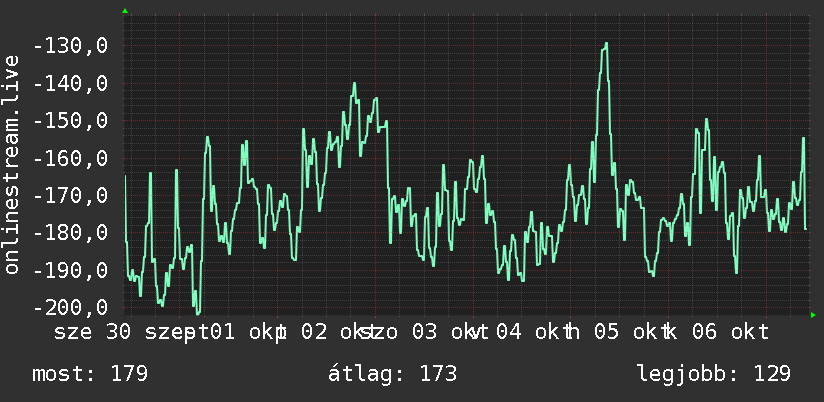Image resolution: width=824 pixels, height=402 pixels.
Task: Click the green arrow atop the y-axis
Action: (x=125, y=11)
